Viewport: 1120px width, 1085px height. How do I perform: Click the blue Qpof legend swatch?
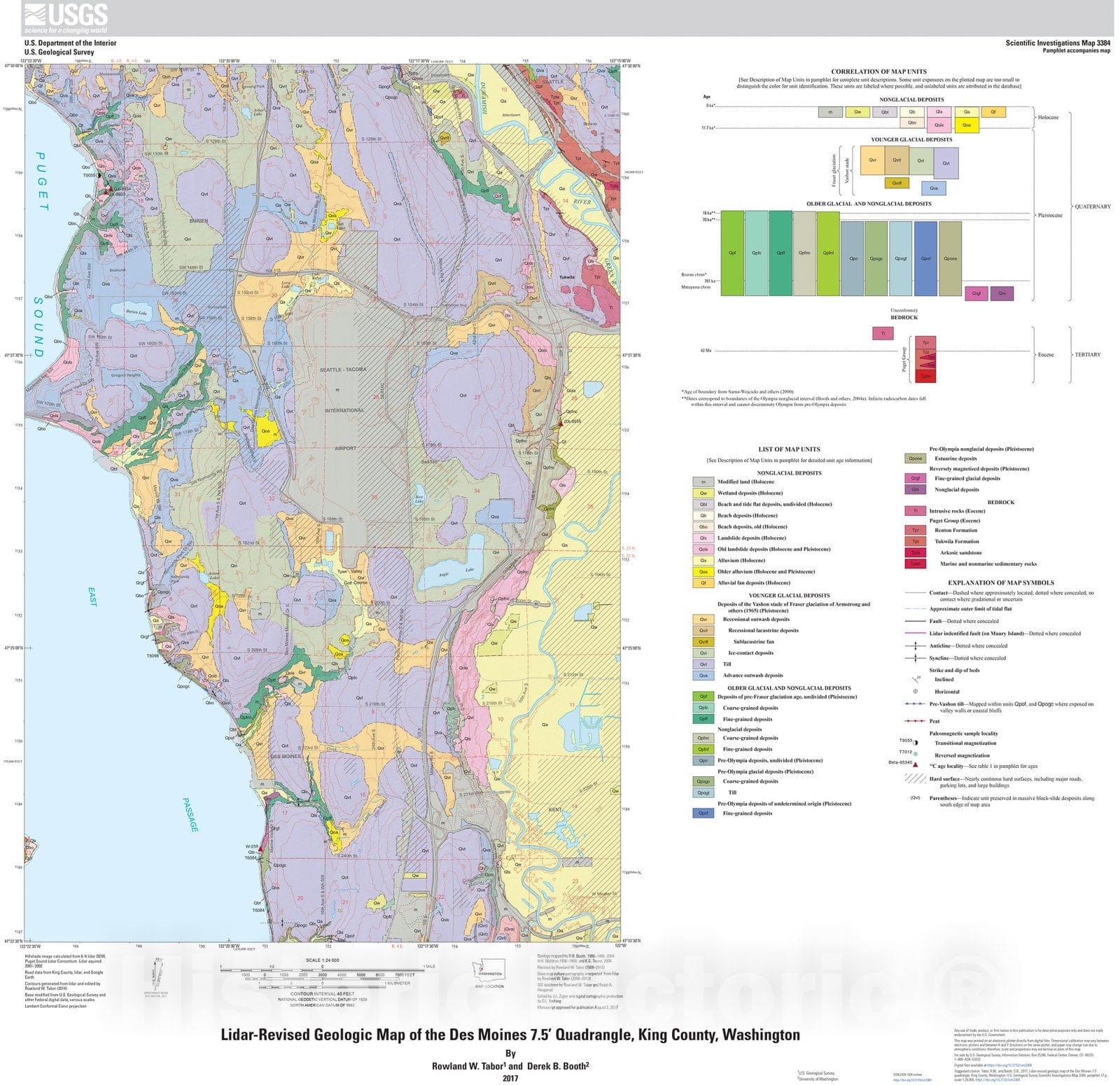[x=703, y=813]
